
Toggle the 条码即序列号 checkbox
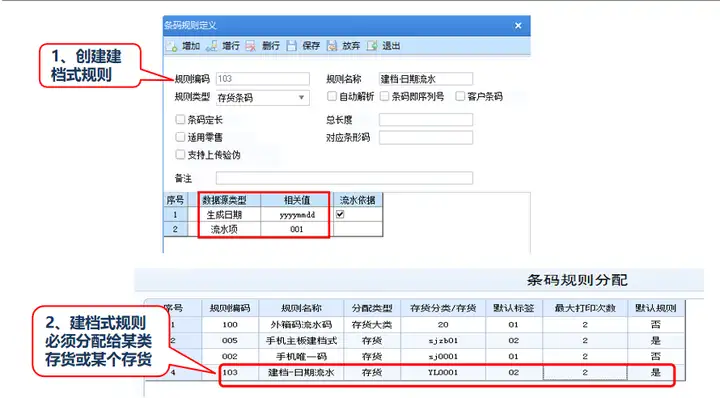[384, 96]
